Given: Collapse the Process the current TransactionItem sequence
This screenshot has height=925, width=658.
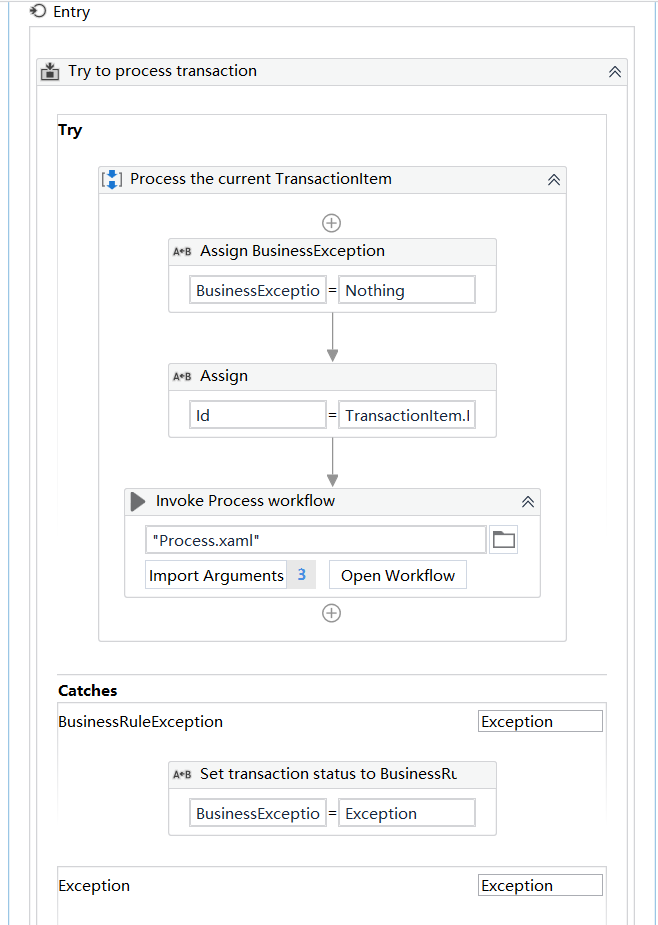Looking at the screenshot, I should (x=554, y=180).
